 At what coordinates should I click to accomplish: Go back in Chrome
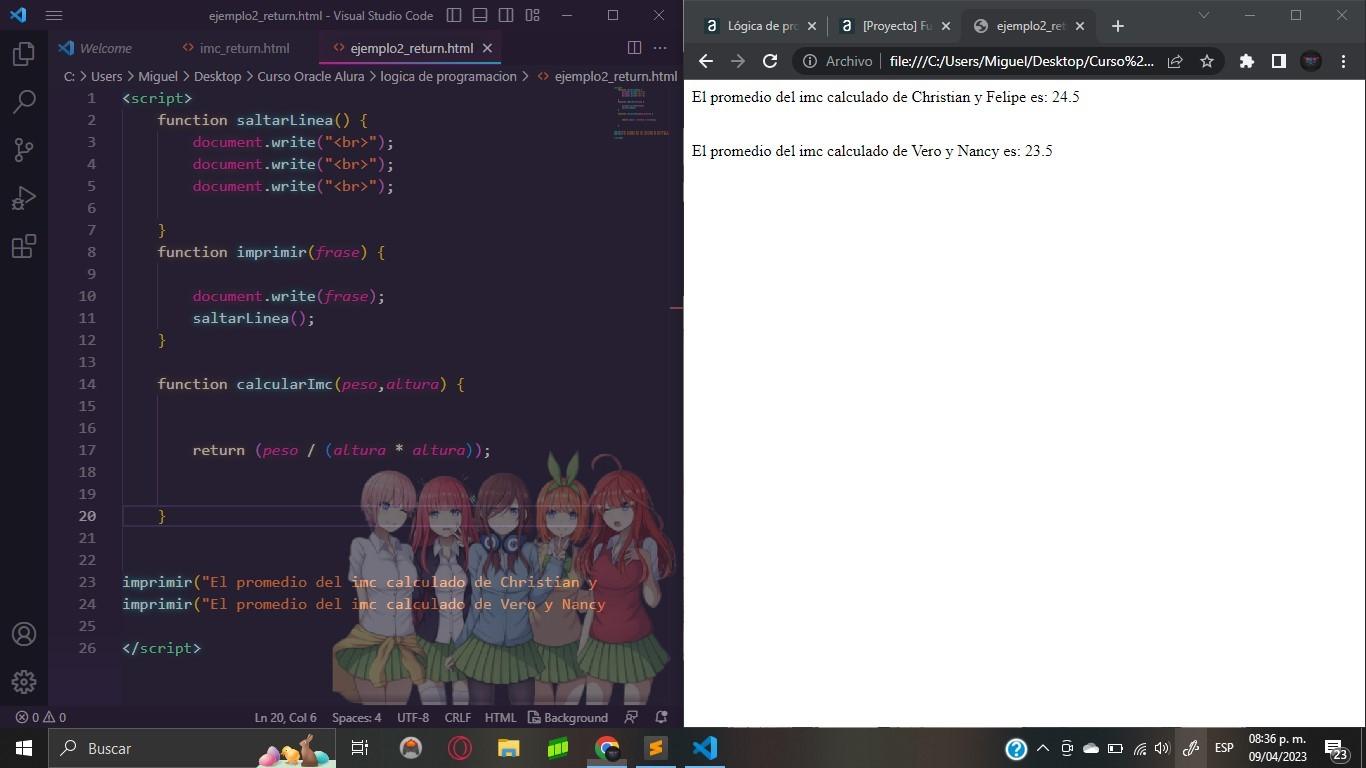pos(706,61)
